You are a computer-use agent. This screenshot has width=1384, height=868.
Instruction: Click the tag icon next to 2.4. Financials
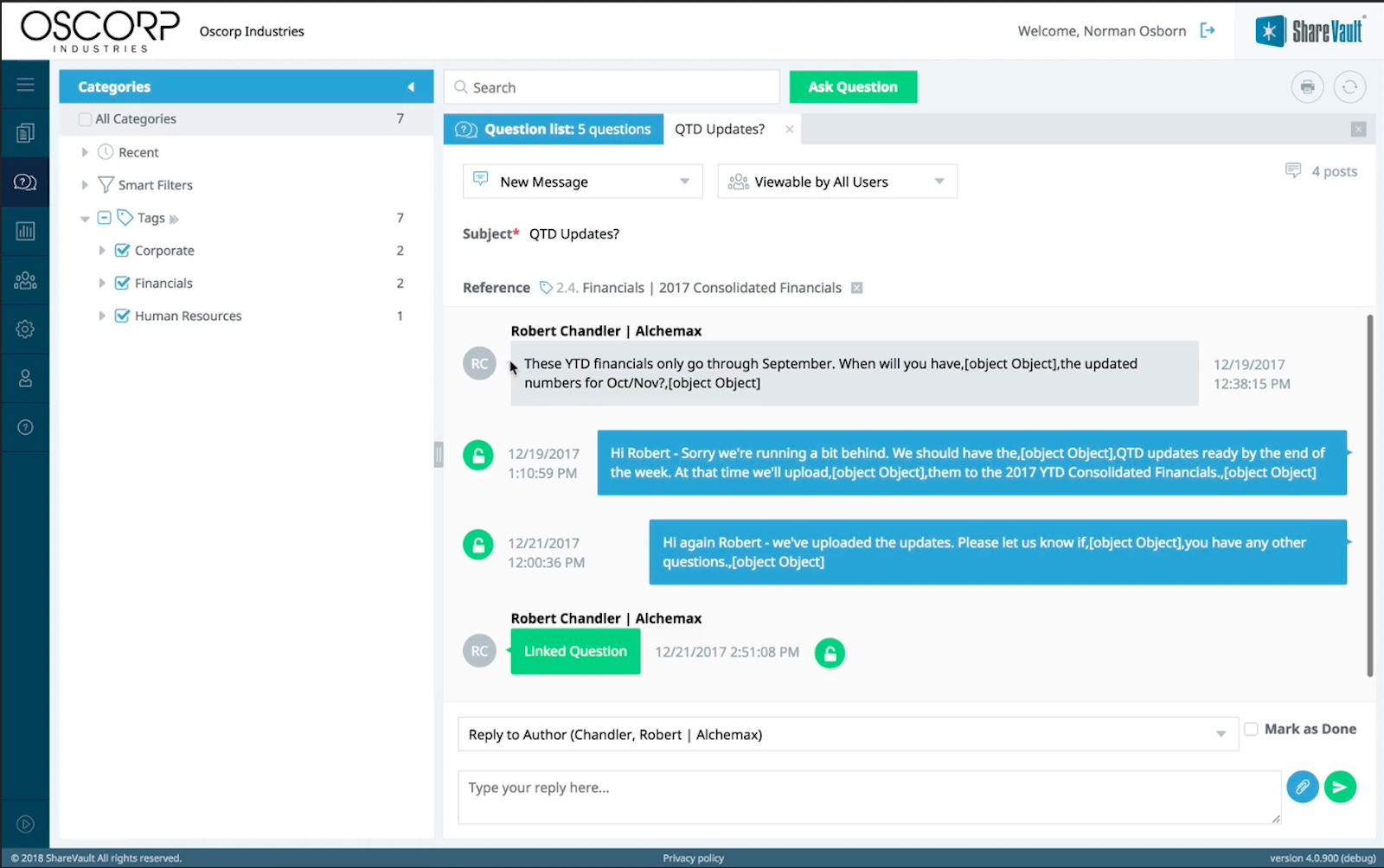coord(546,288)
